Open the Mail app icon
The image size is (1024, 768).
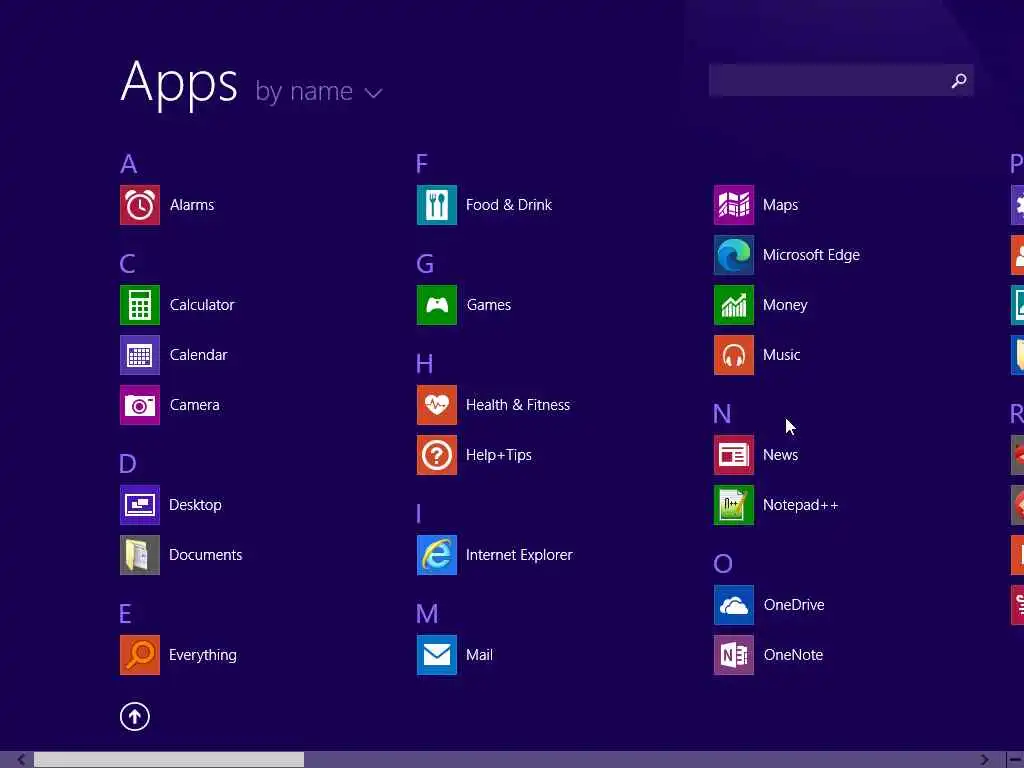437,655
